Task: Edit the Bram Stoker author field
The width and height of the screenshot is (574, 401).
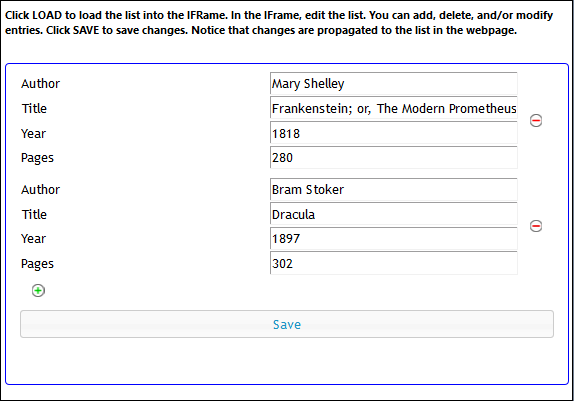Action: tap(394, 189)
